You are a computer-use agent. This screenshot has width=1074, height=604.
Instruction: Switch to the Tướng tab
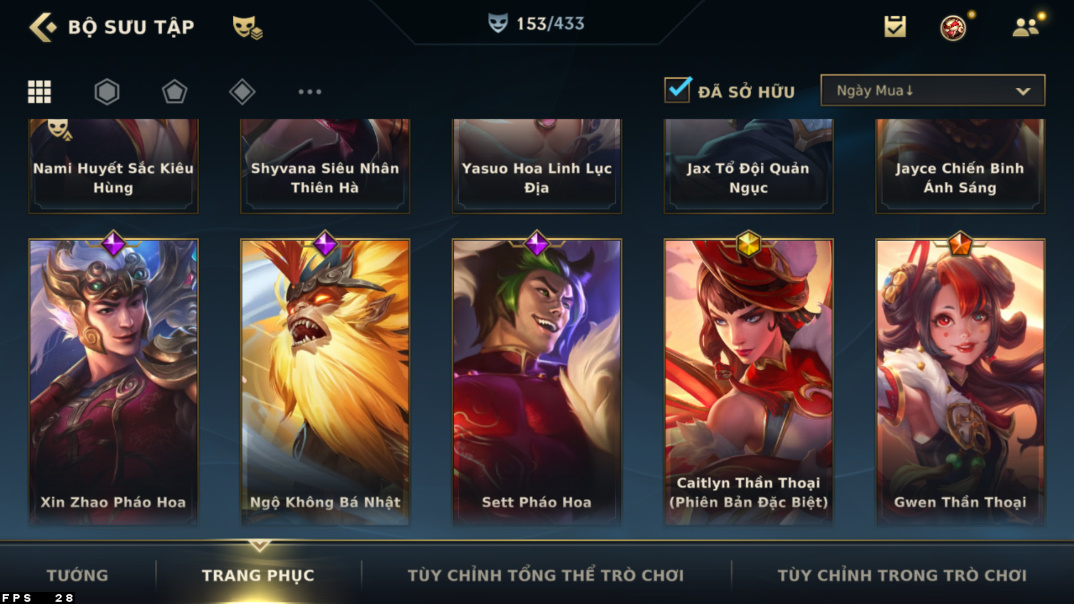[x=77, y=575]
